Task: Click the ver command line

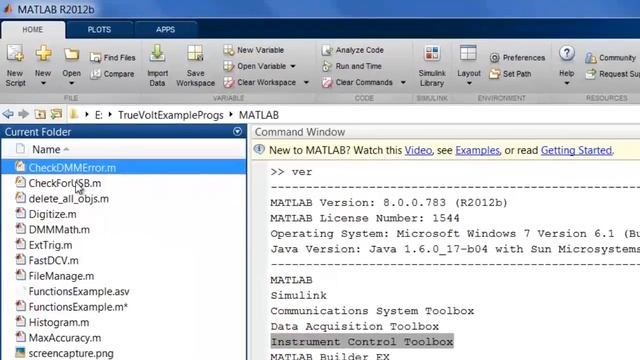Action: [x=291, y=172]
